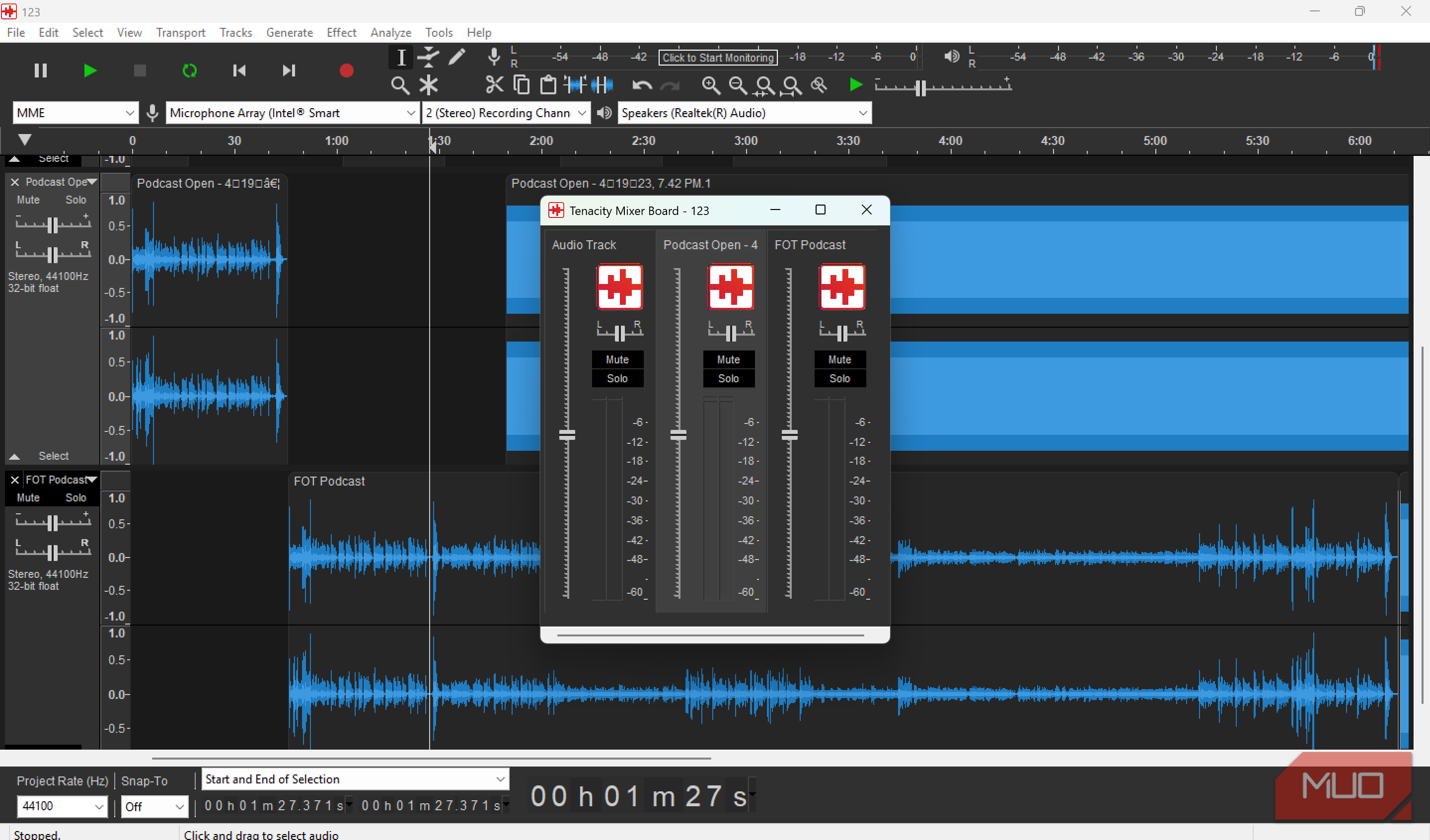The image size is (1430, 840).
Task: Click the Pause button in transport toolbar
Action: click(40, 71)
